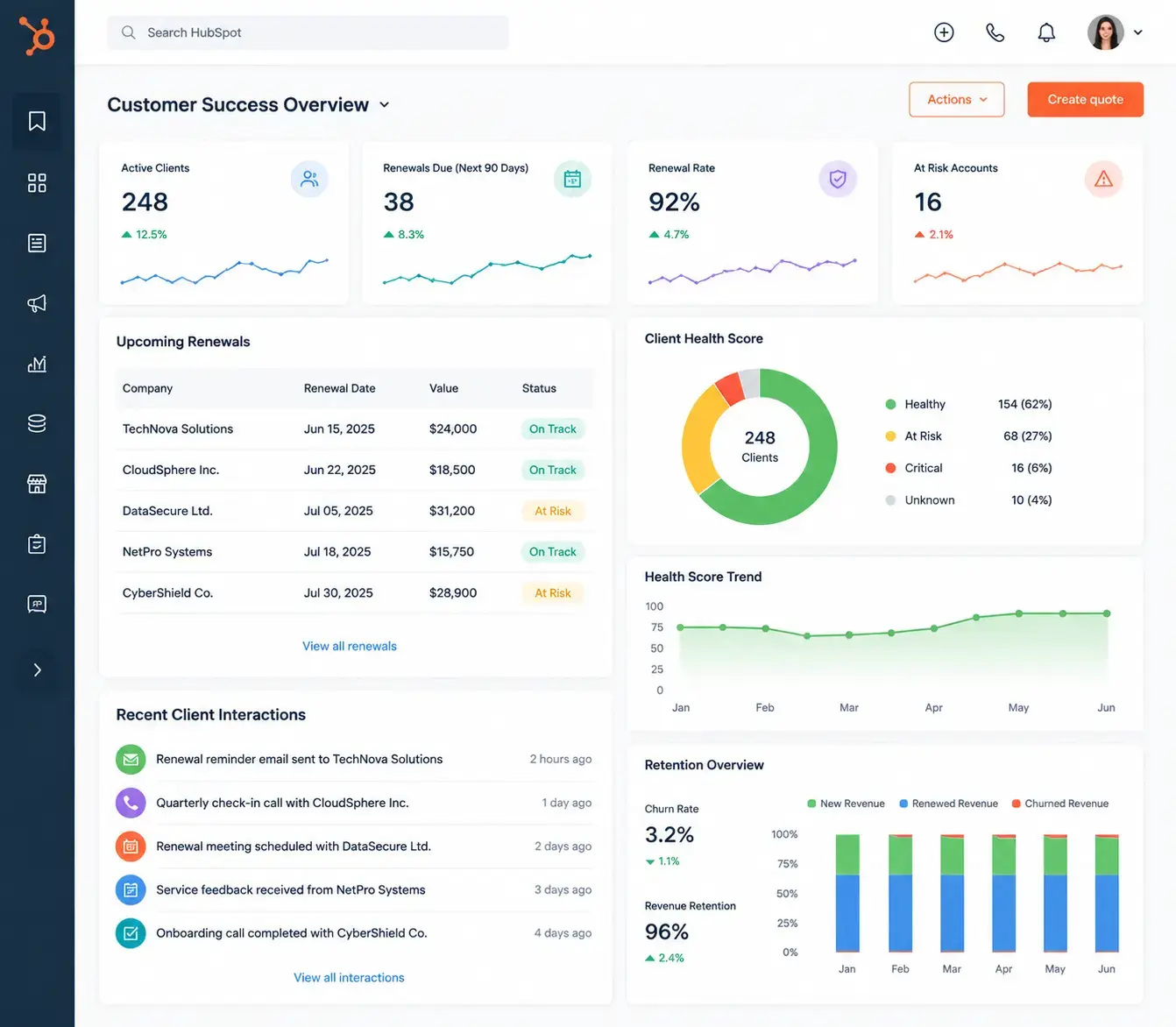Open the account menu chevron beside avatar
Viewport: 1176px width, 1027px height.
(x=1137, y=32)
